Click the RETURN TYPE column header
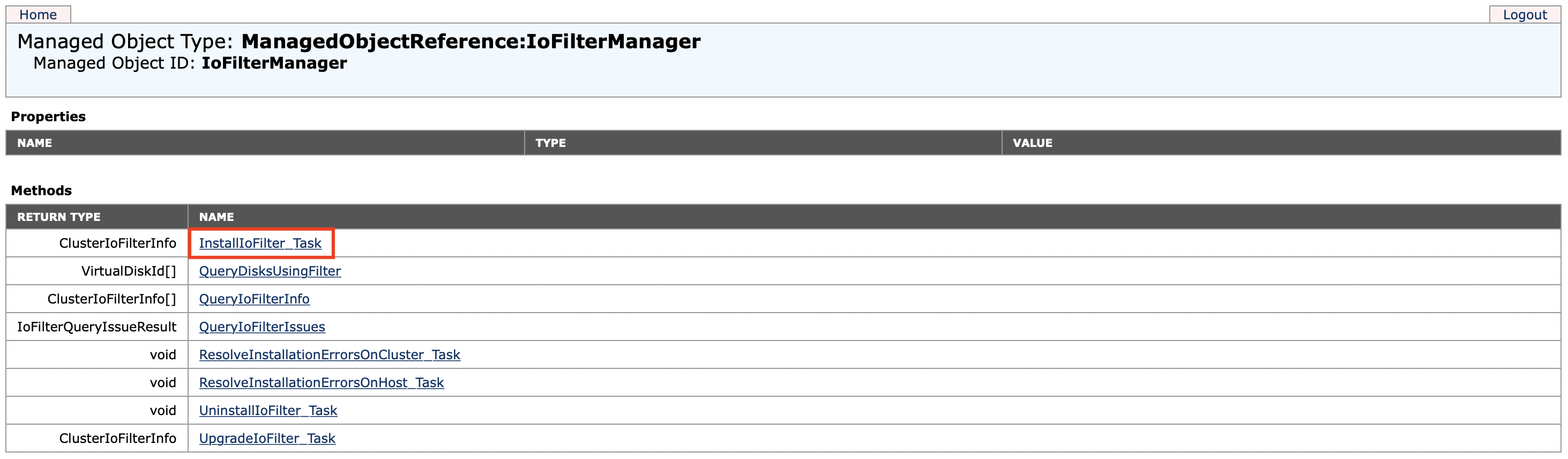 coord(58,217)
